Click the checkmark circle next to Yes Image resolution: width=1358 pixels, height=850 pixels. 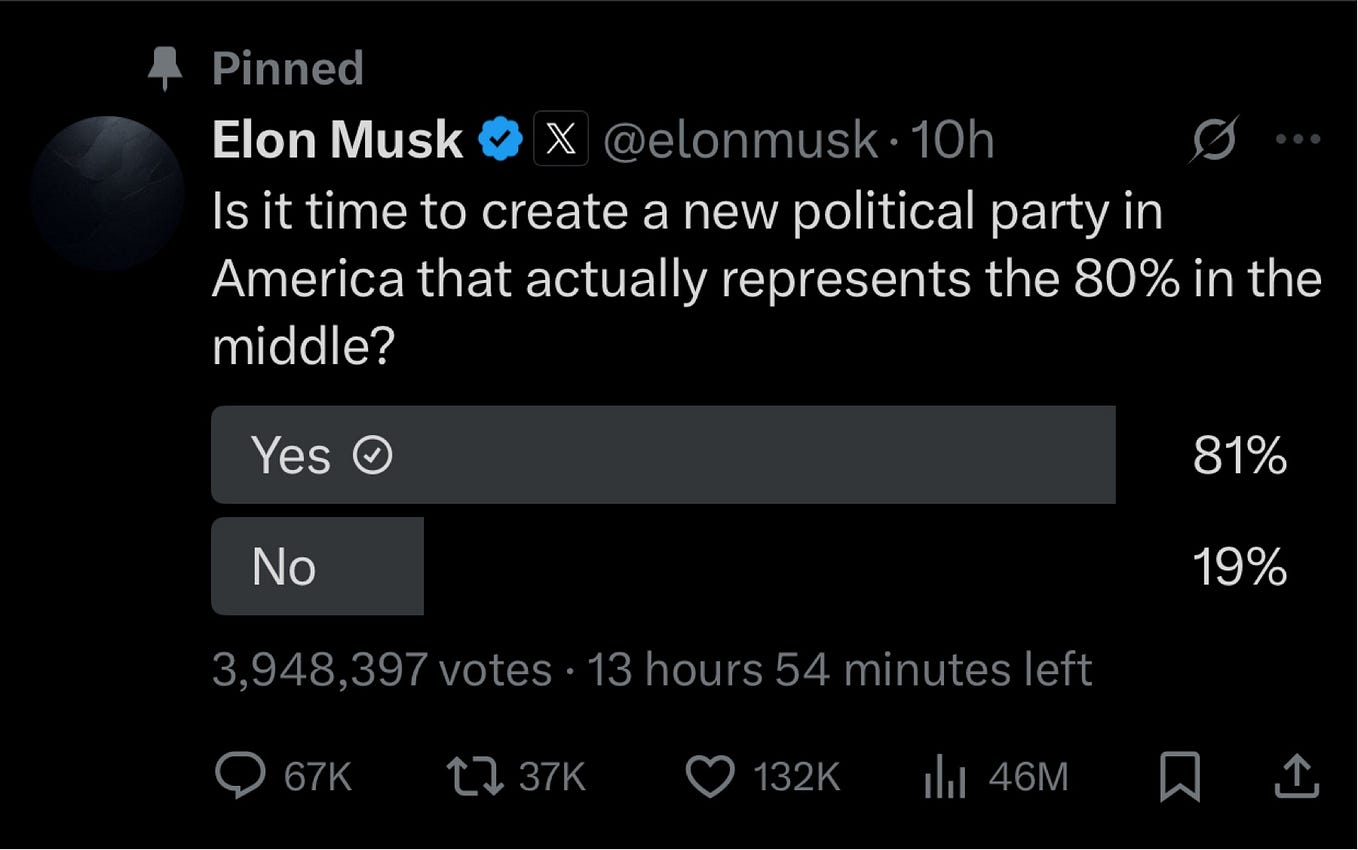[x=374, y=457]
